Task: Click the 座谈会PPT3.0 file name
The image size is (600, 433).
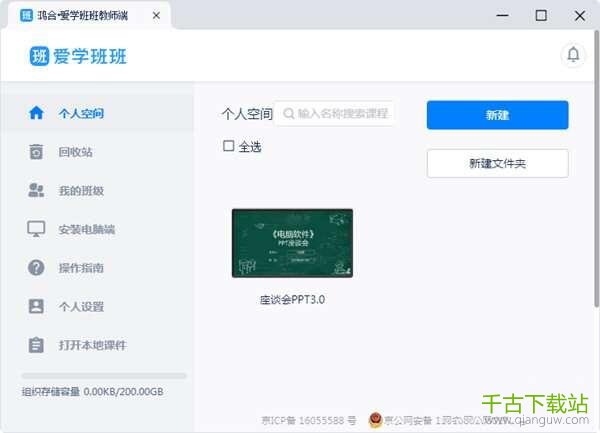Action: point(292,300)
